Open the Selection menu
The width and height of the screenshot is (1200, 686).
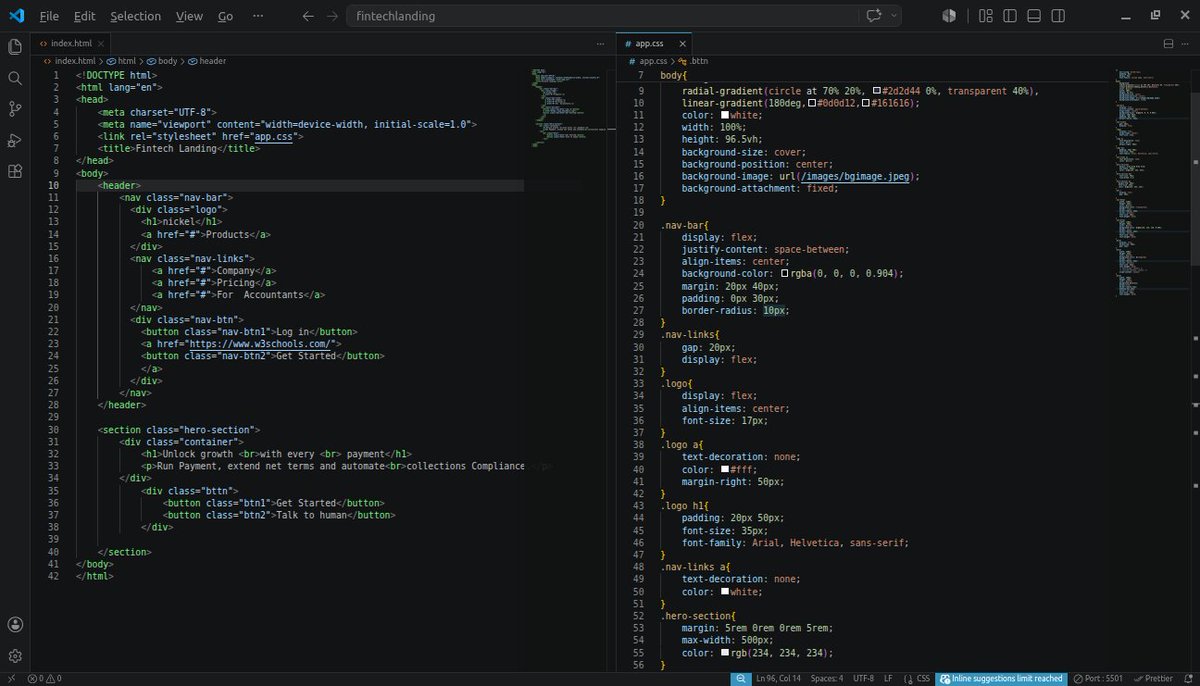[135, 16]
